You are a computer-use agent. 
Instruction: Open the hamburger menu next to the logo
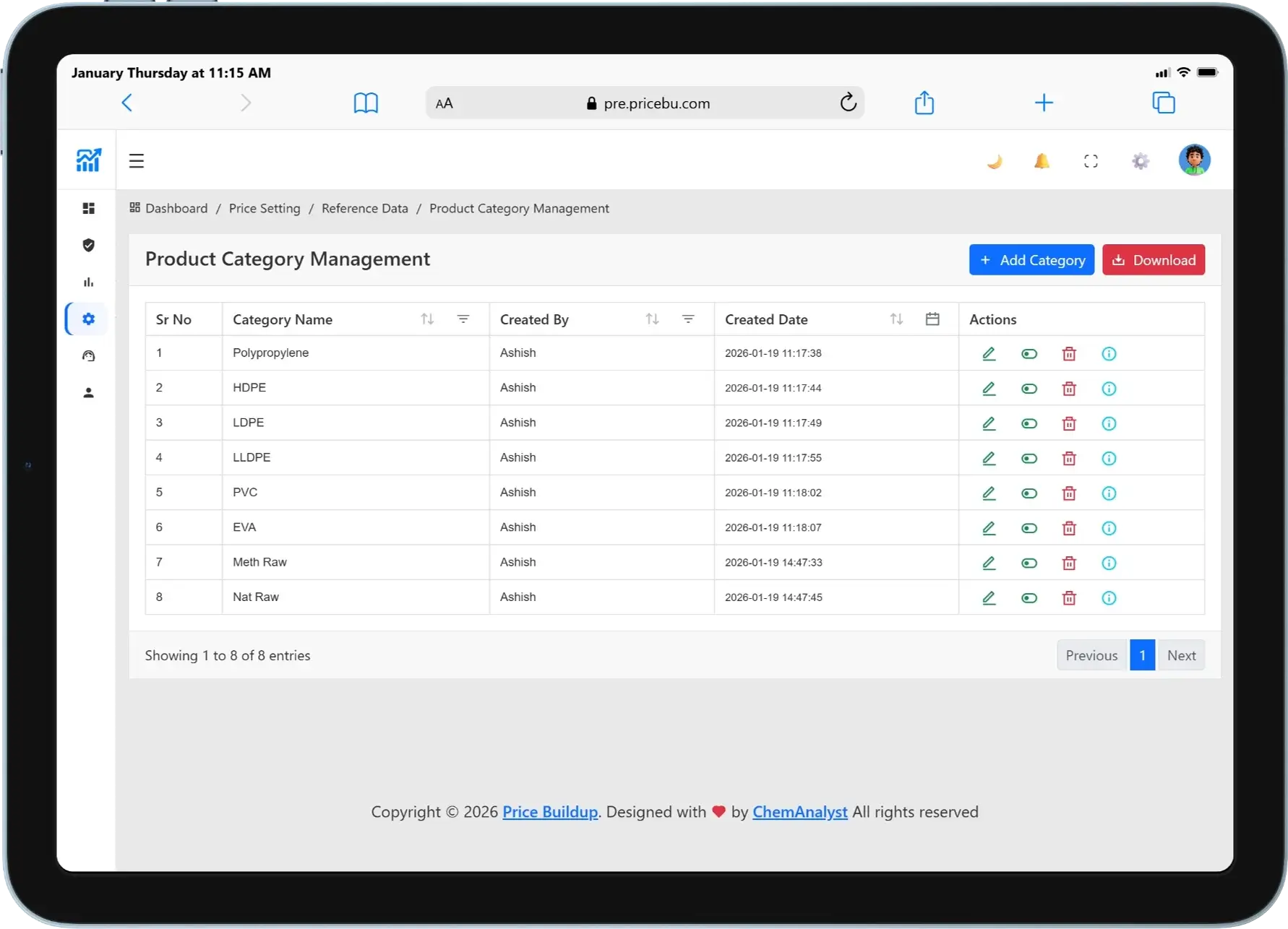point(137,160)
